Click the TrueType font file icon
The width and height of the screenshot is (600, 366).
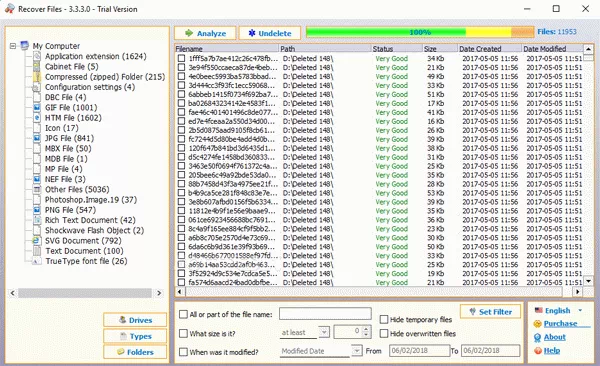pos(37,261)
